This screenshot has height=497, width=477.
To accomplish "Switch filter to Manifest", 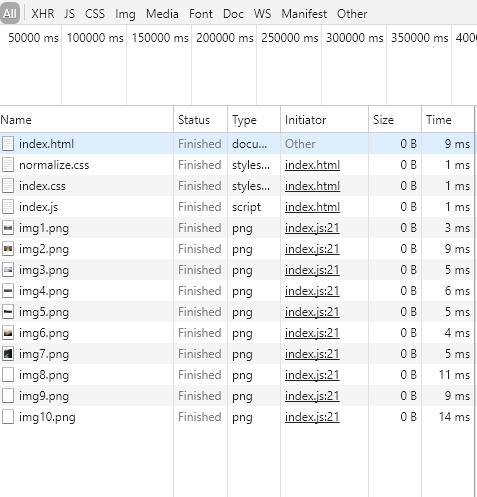I will point(304,14).
